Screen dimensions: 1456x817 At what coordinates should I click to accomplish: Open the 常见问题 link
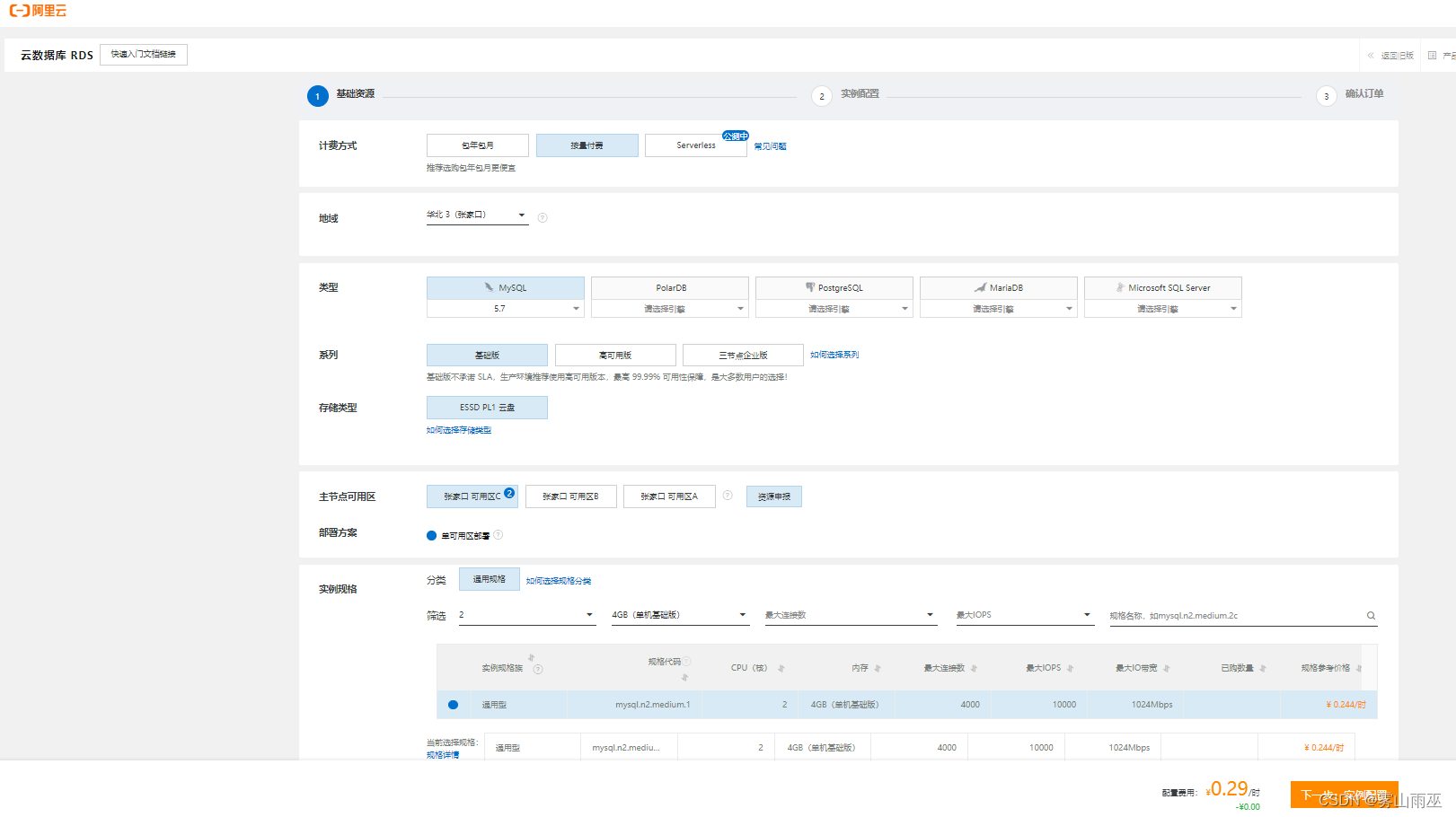(x=770, y=146)
